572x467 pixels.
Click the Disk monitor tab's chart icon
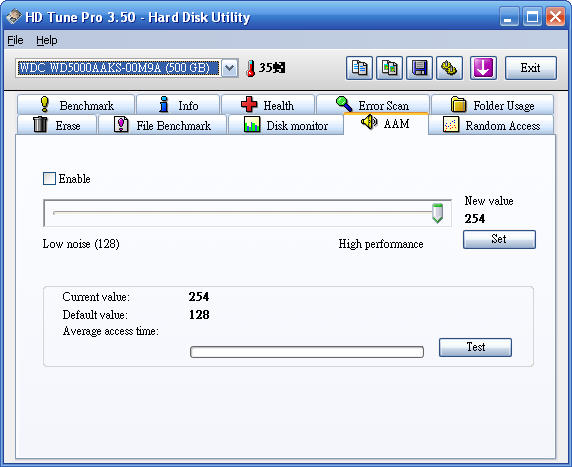[252, 124]
